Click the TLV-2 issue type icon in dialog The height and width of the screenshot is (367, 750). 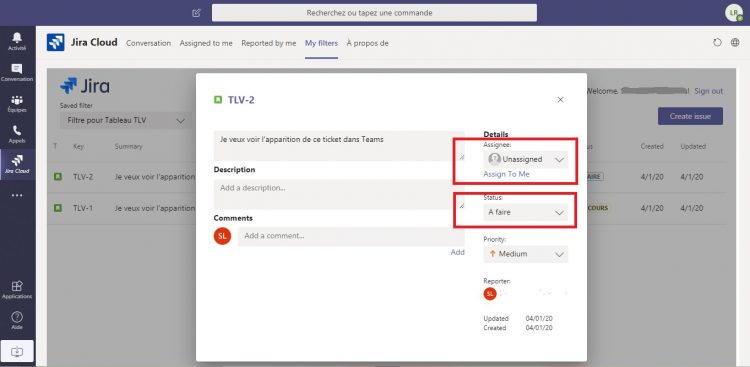(x=218, y=100)
